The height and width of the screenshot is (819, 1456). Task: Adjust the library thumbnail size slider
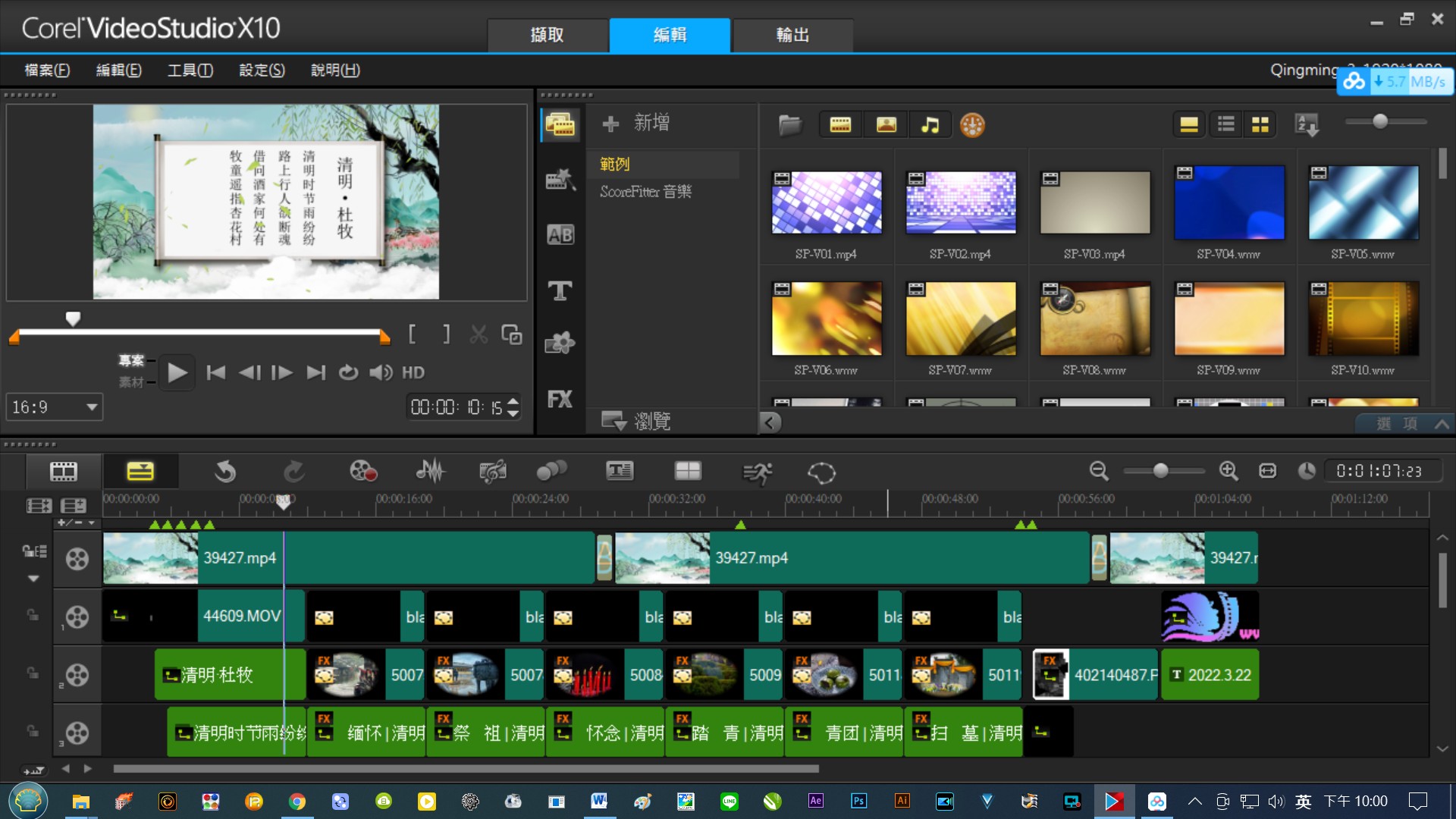point(1380,121)
